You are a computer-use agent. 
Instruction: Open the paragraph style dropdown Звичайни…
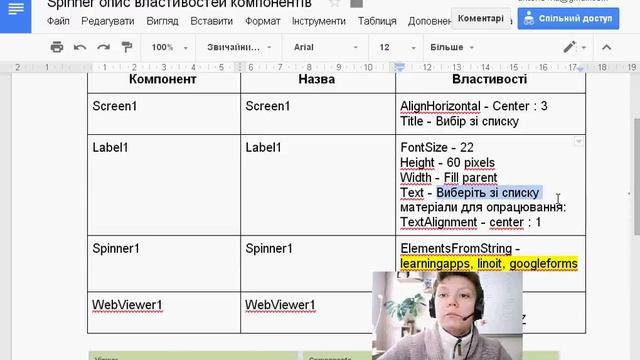[x=239, y=47]
